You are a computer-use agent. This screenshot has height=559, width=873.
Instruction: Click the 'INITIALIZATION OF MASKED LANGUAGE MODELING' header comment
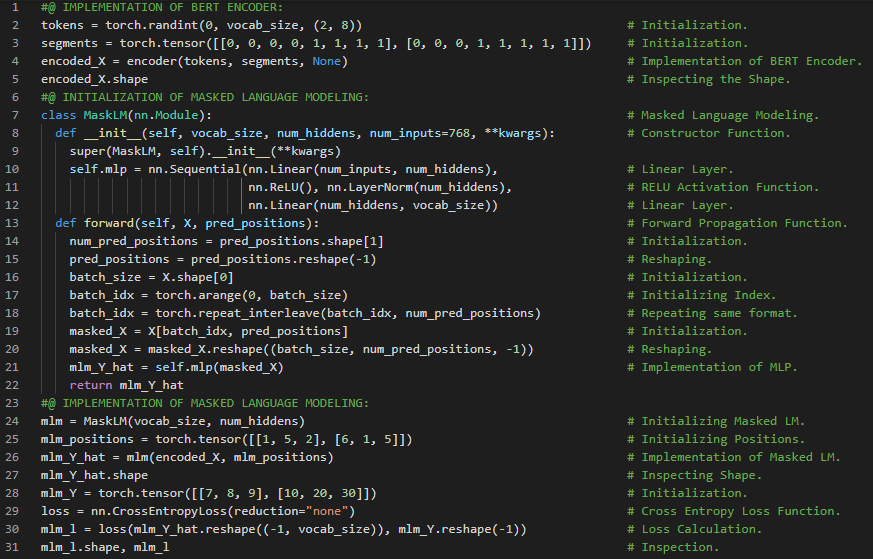pyautogui.click(x=204, y=97)
